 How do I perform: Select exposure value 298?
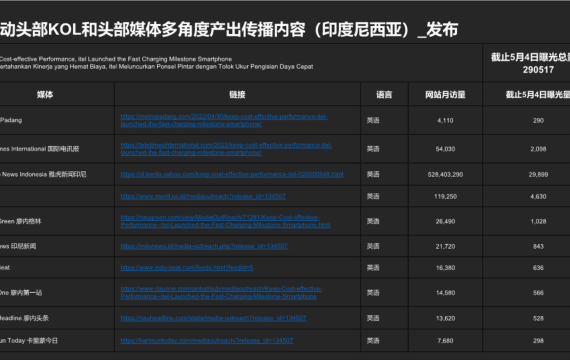[x=538, y=341]
